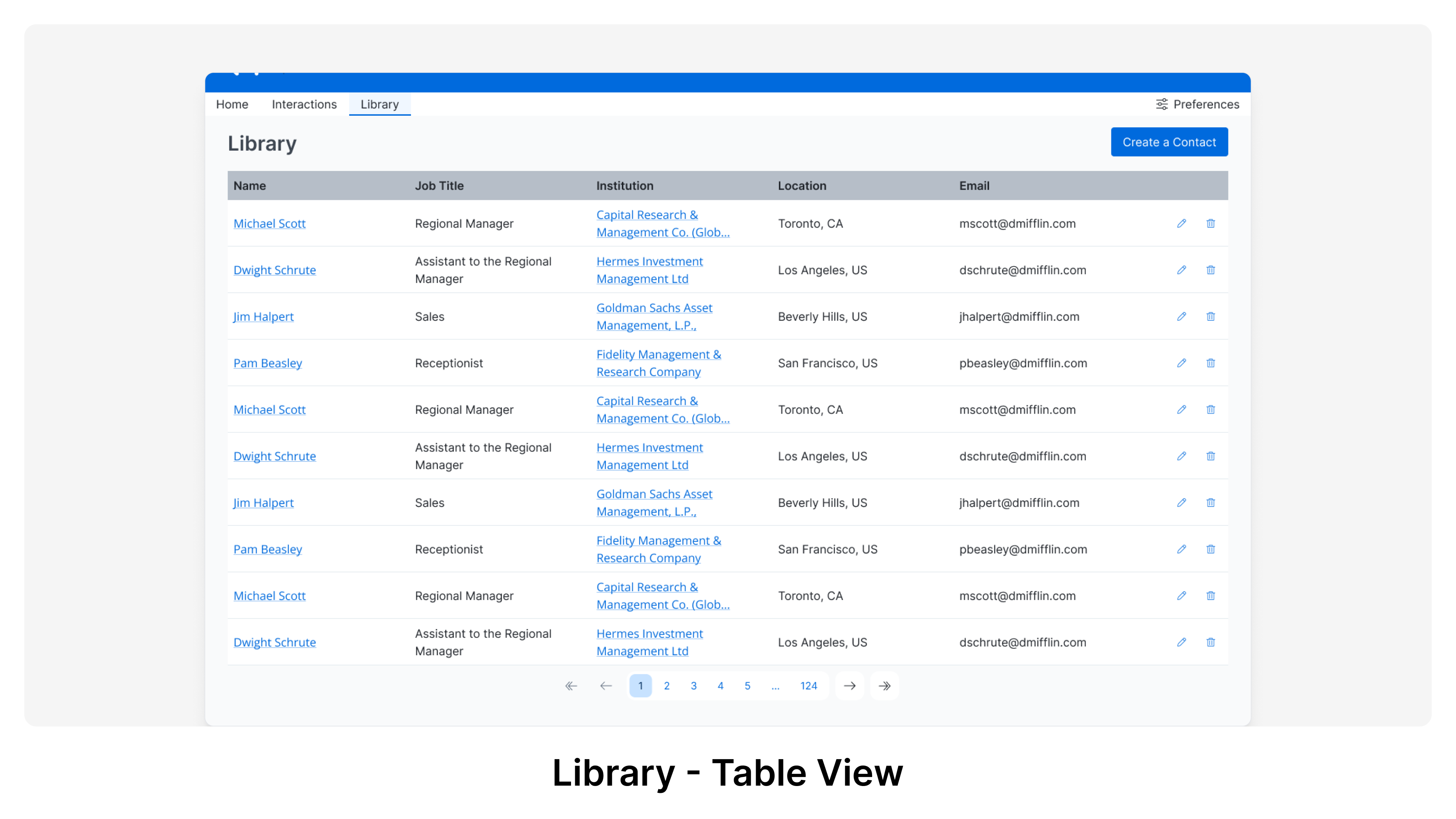Image resolution: width=1456 pixels, height=819 pixels.
Task: Select page 124 in pagination
Action: 809,686
